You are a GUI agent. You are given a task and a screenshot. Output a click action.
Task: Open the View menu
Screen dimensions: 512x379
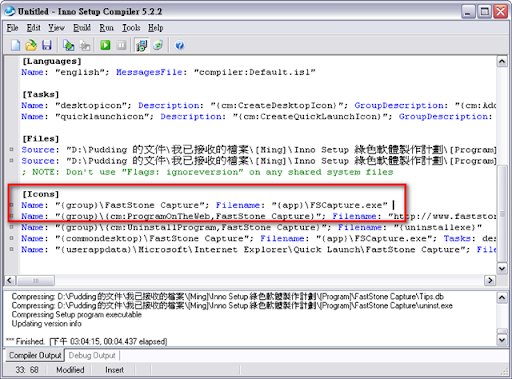[x=56, y=28]
